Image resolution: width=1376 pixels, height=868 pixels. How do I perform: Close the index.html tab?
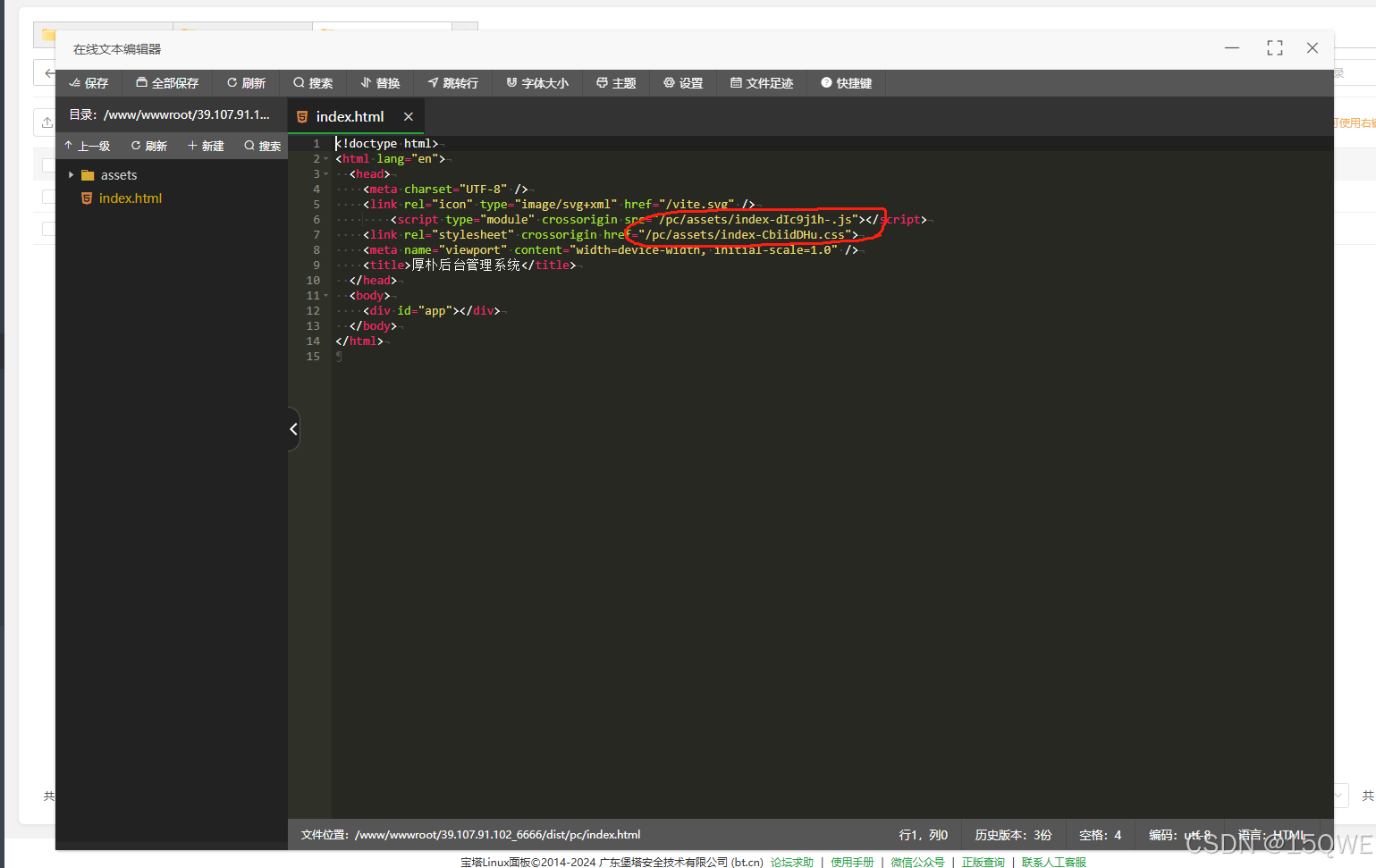coord(409,116)
